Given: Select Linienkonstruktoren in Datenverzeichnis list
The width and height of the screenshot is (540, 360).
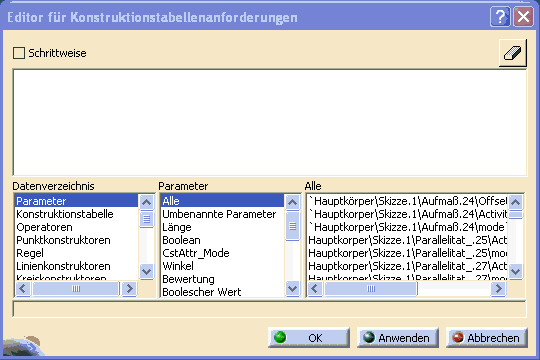Looking at the screenshot, I should click(76, 266).
